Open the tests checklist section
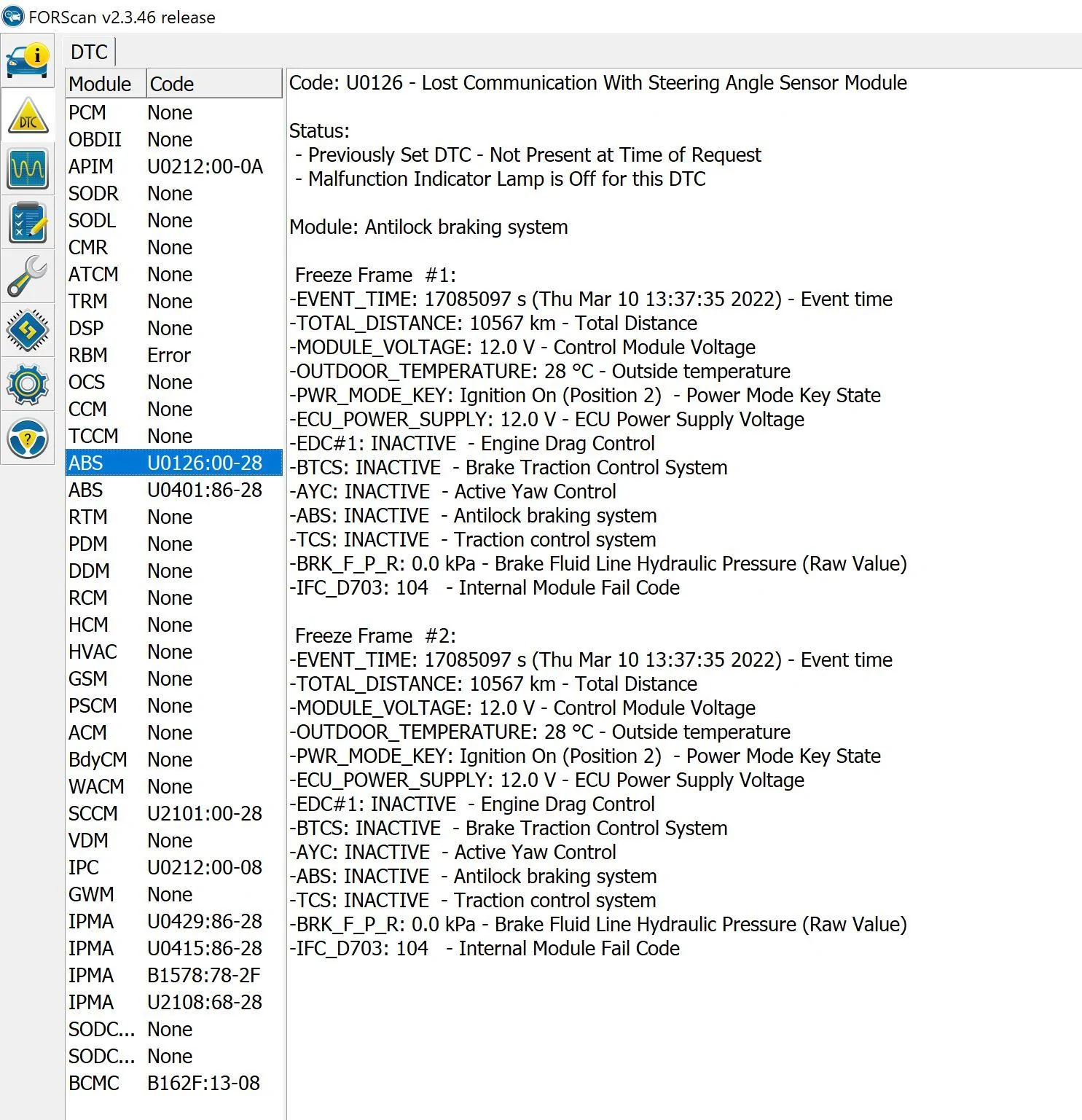This screenshot has height=1120, width=1082. click(28, 222)
